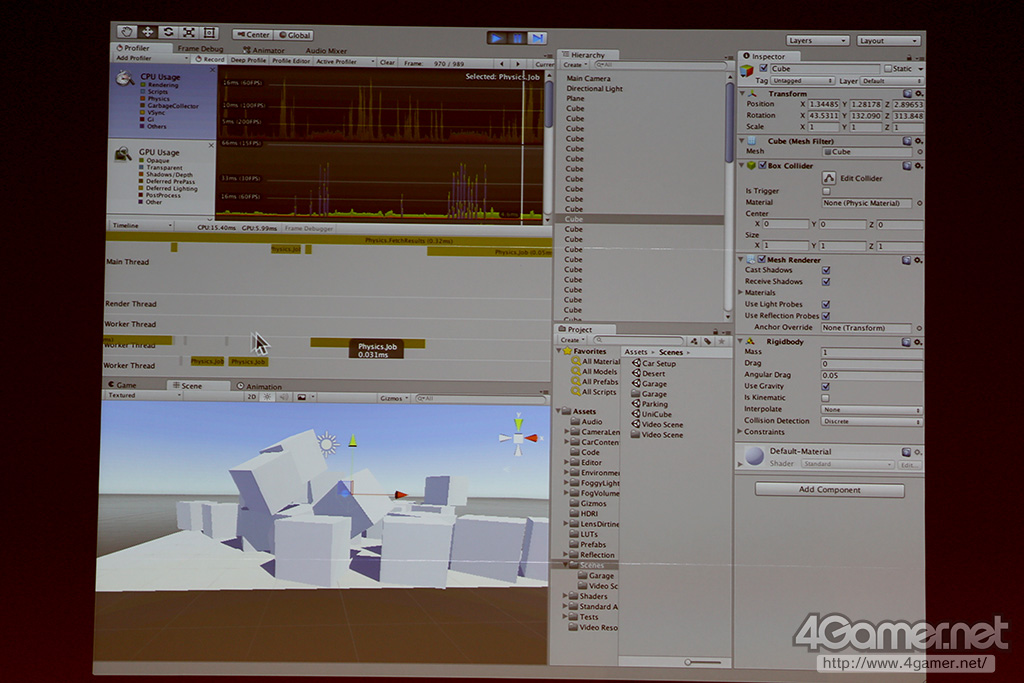
Task: Click the scene orientation gizmo
Action: point(519,437)
